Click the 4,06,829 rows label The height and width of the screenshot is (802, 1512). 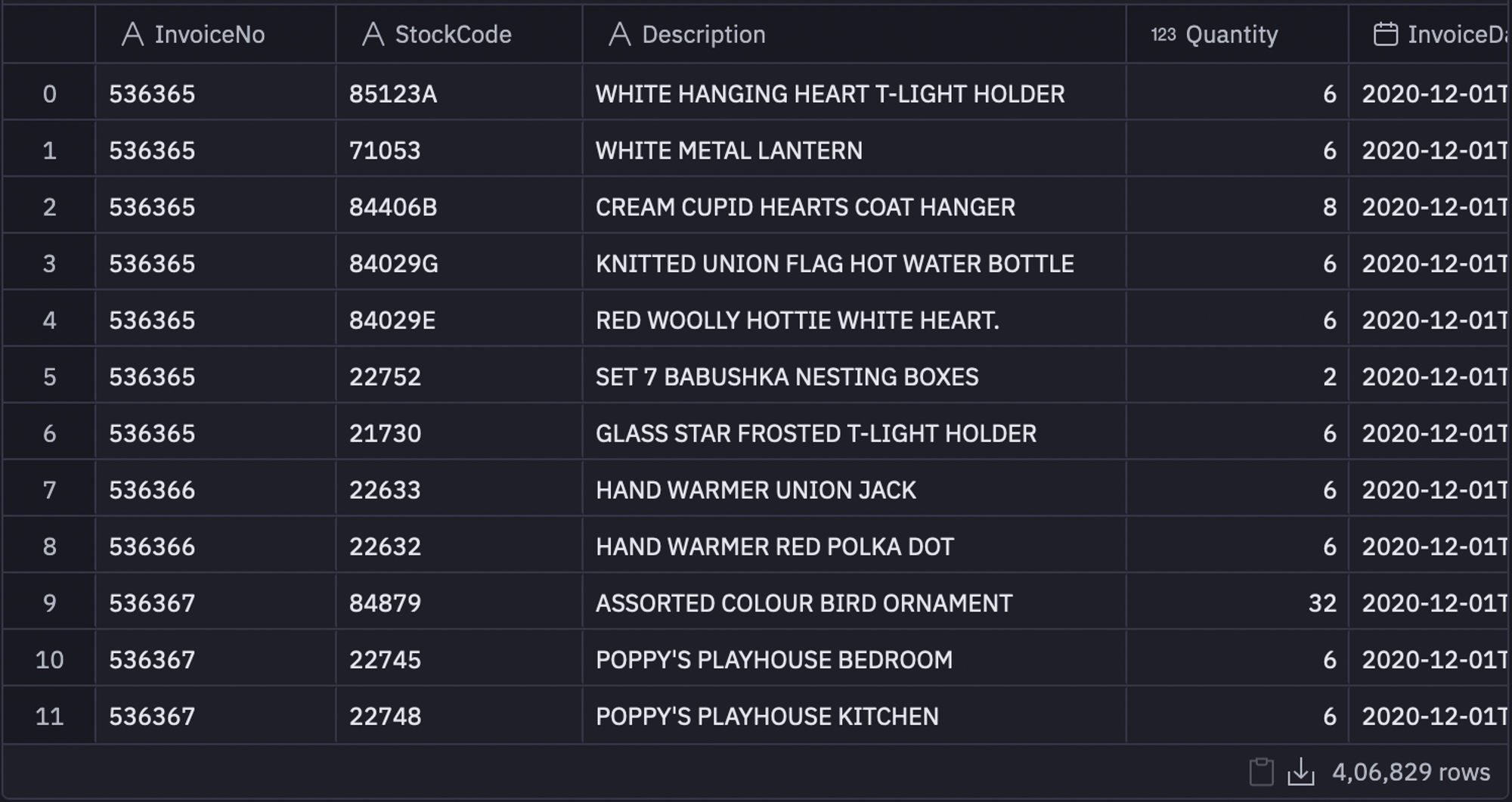(1411, 772)
